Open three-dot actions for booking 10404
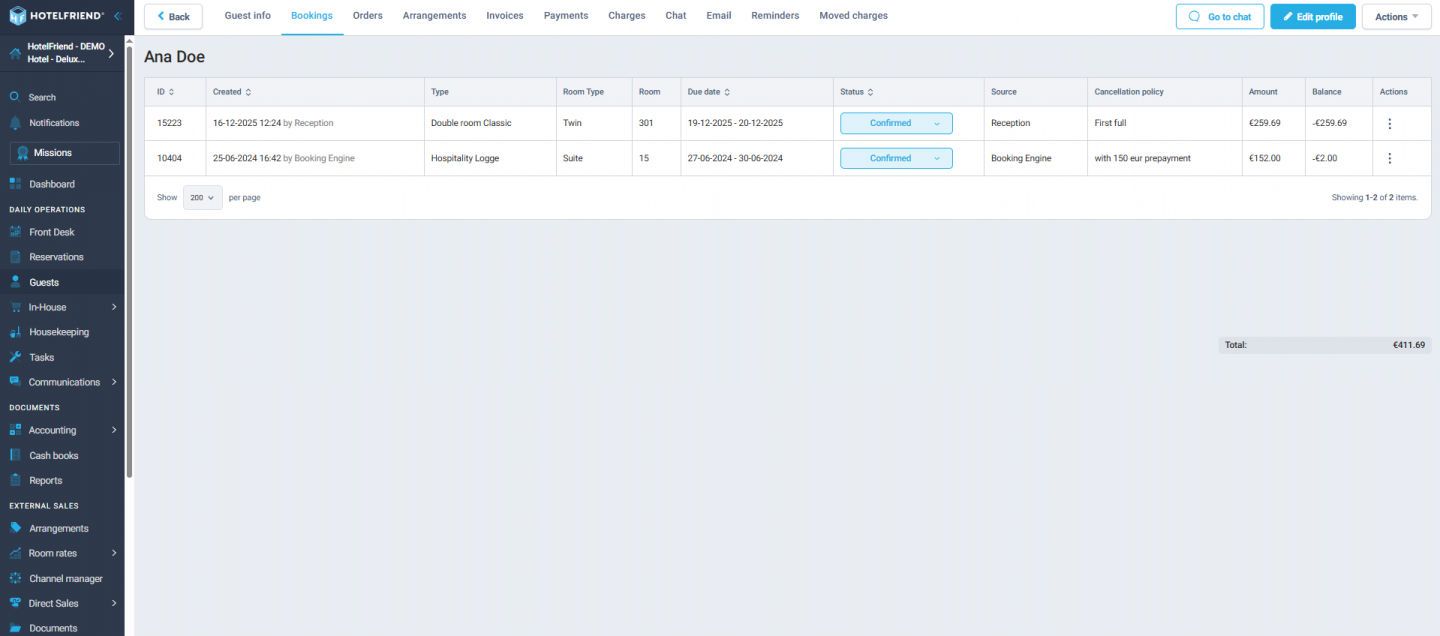1440x636 pixels. [x=1389, y=158]
